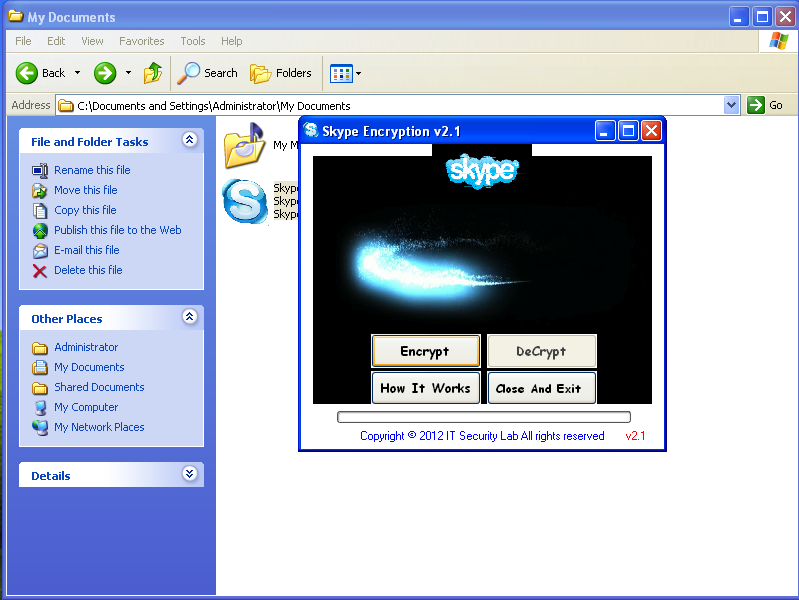This screenshot has width=799, height=600.
Task: Open the Favorites menu
Action: [142, 41]
